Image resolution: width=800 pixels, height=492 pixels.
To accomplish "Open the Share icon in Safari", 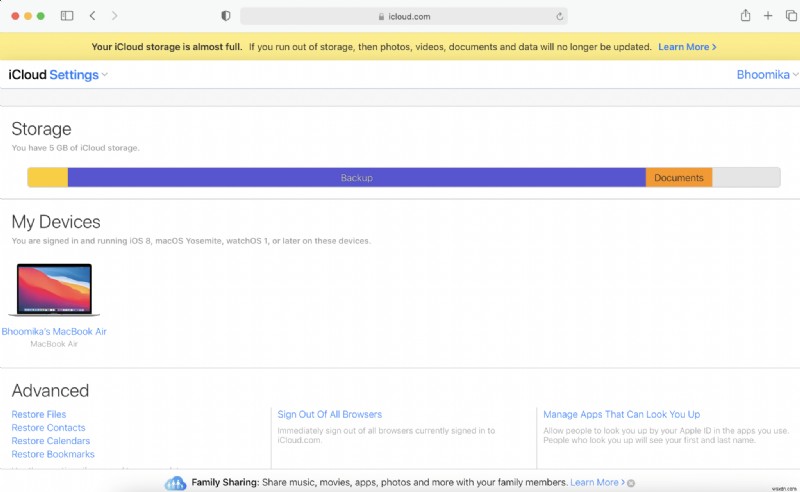I will pos(745,16).
